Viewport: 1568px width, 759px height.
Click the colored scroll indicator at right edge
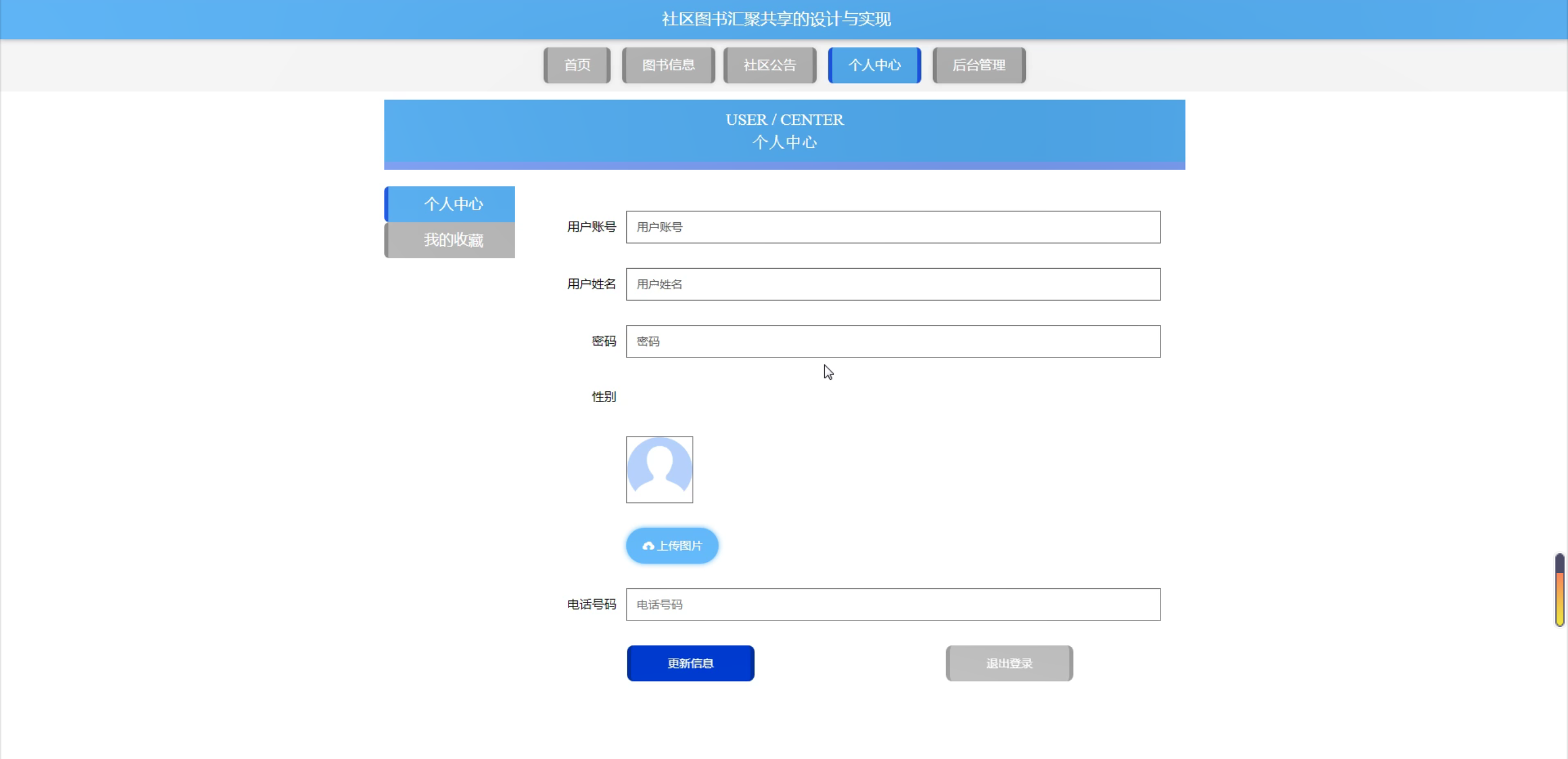point(1559,590)
